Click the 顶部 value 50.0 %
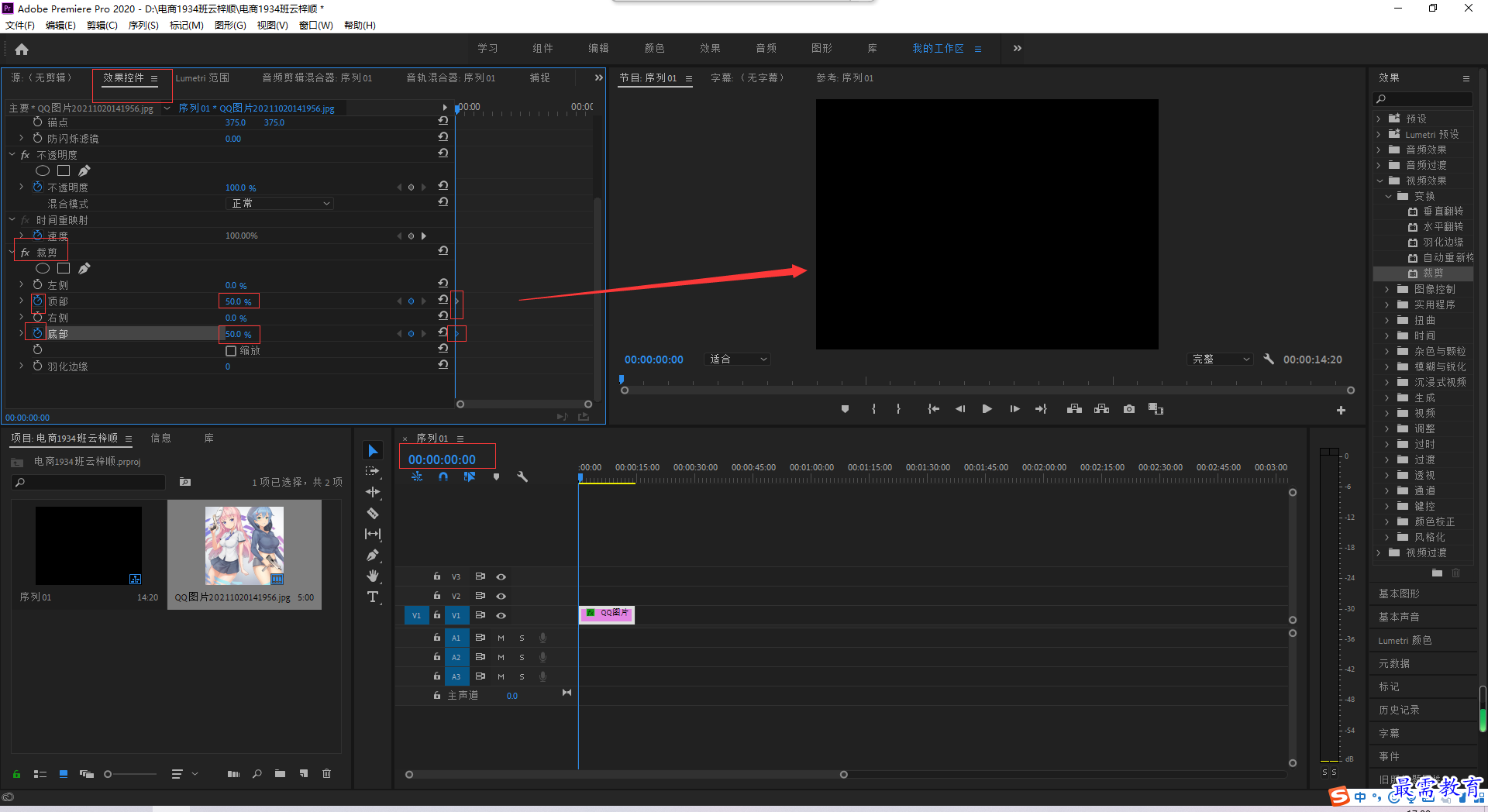Viewport: 1488px width, 812px height. click(238, 301)
